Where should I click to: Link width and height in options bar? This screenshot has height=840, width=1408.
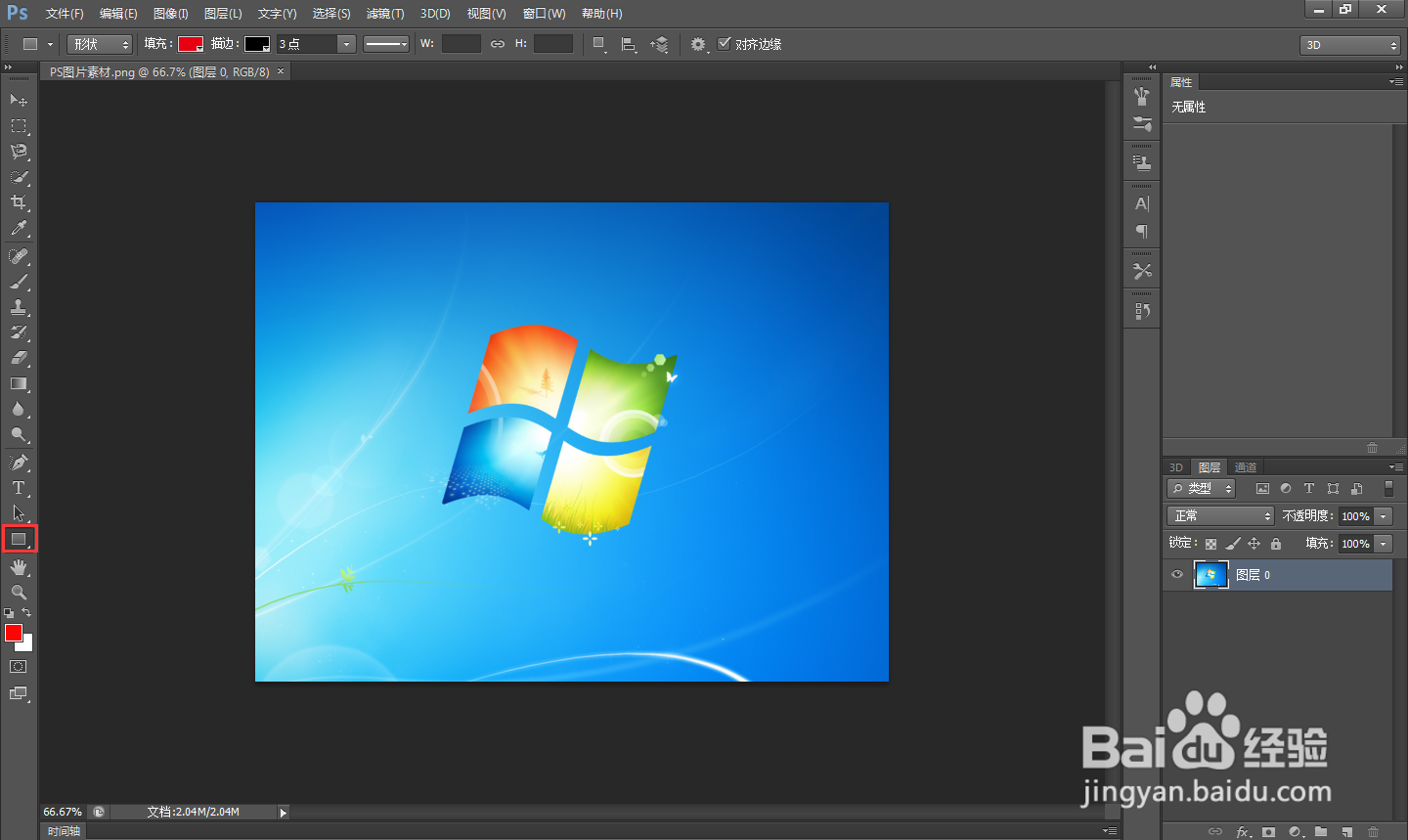pos(498,44)
